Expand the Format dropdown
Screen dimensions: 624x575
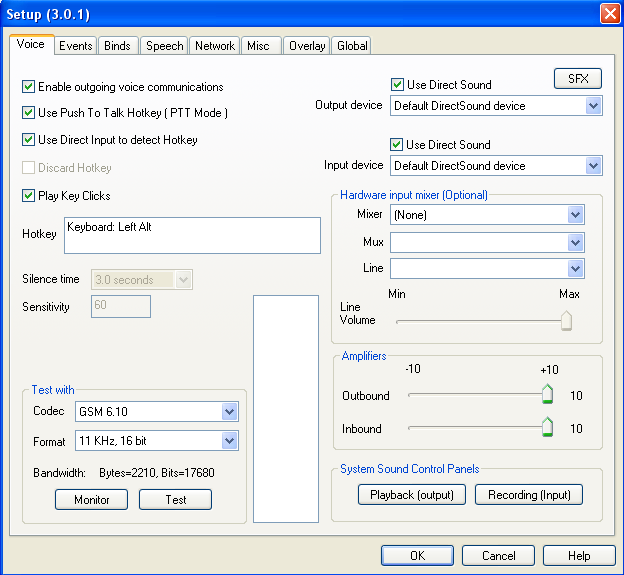pos(229,441)
